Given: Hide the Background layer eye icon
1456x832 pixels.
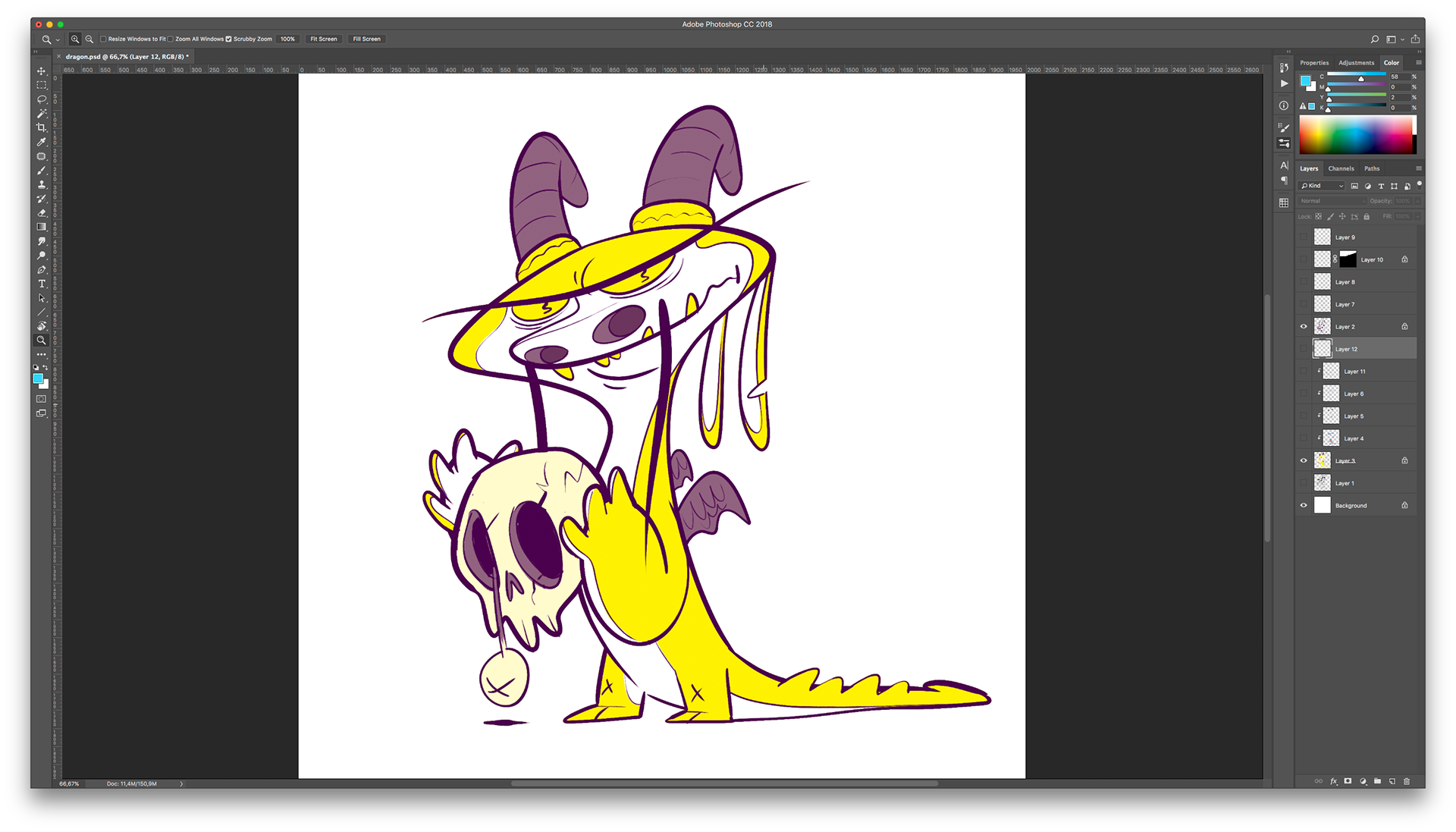Looking at the screenshot, I should (1304, 505).
